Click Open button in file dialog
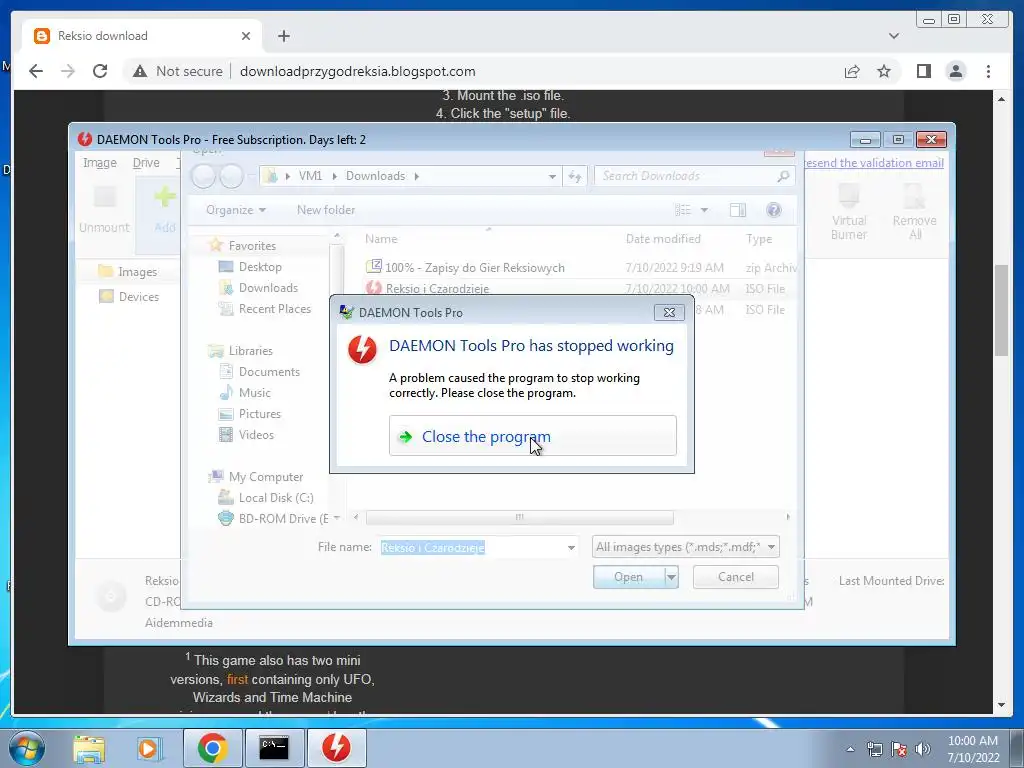 tap(628, 577)
